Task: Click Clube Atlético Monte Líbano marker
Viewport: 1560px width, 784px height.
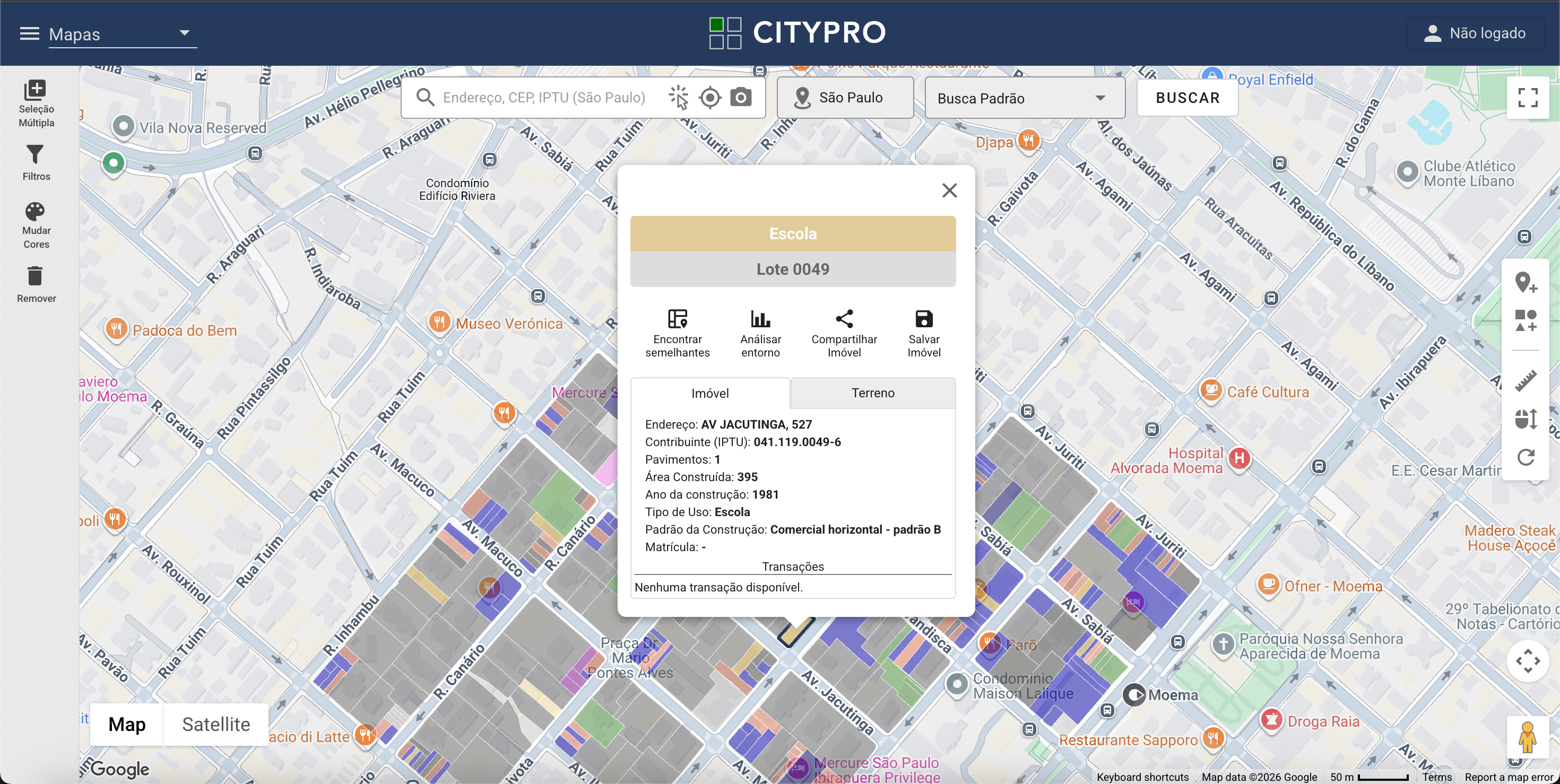Action: [1407, 172]
